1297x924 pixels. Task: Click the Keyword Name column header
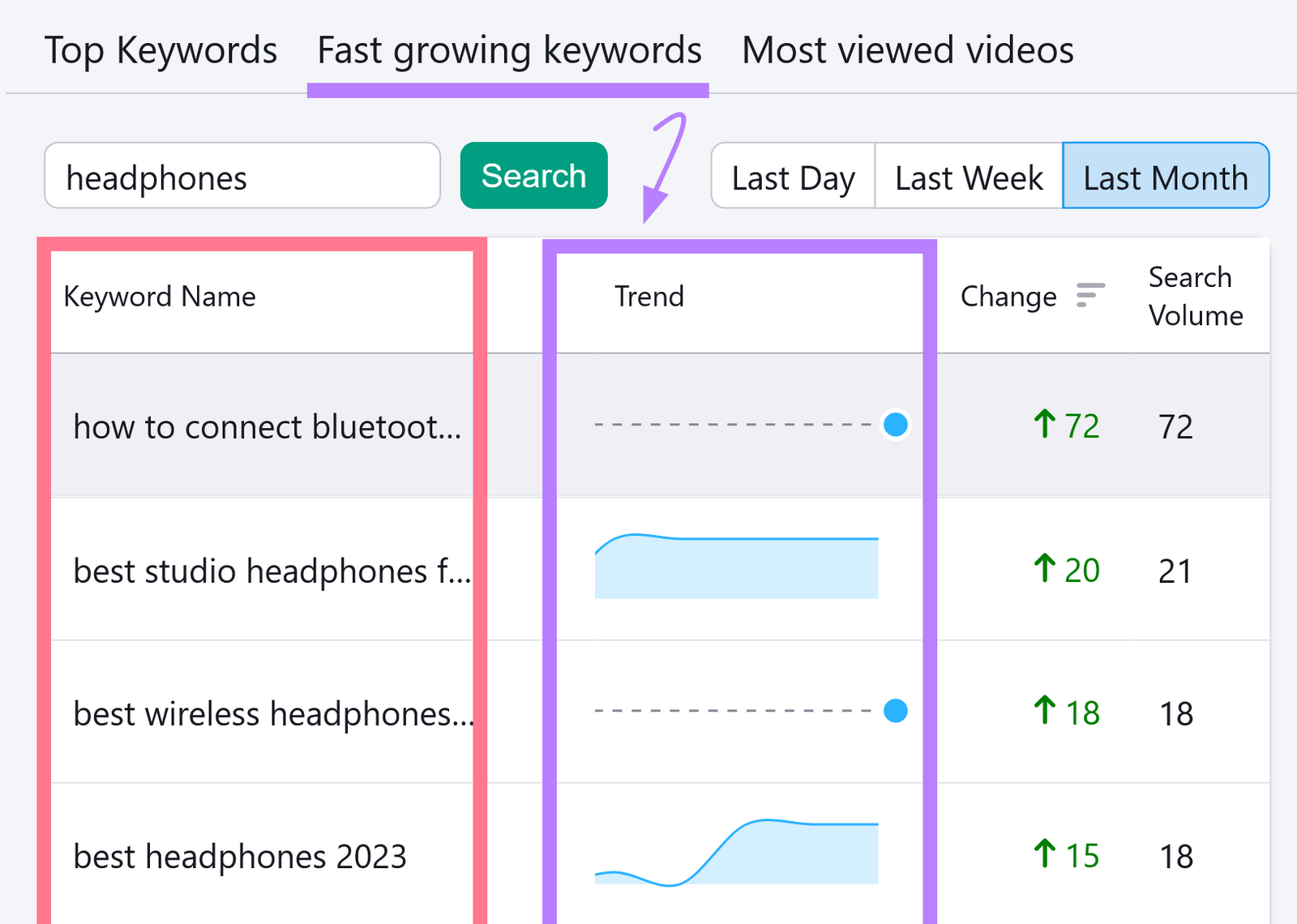[x=160, y=296]
